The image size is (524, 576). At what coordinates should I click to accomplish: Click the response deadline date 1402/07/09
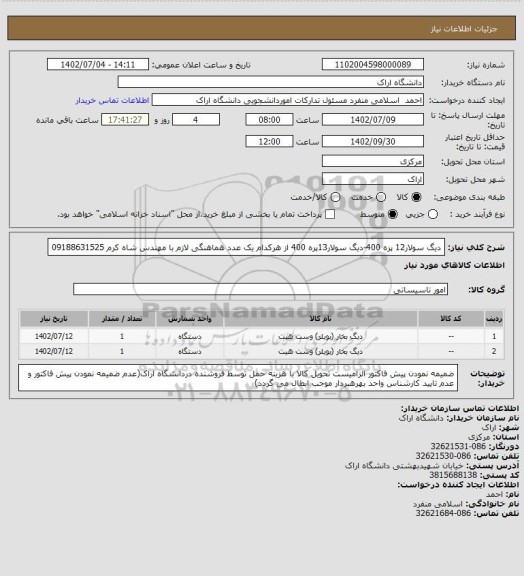coord(373,120)
